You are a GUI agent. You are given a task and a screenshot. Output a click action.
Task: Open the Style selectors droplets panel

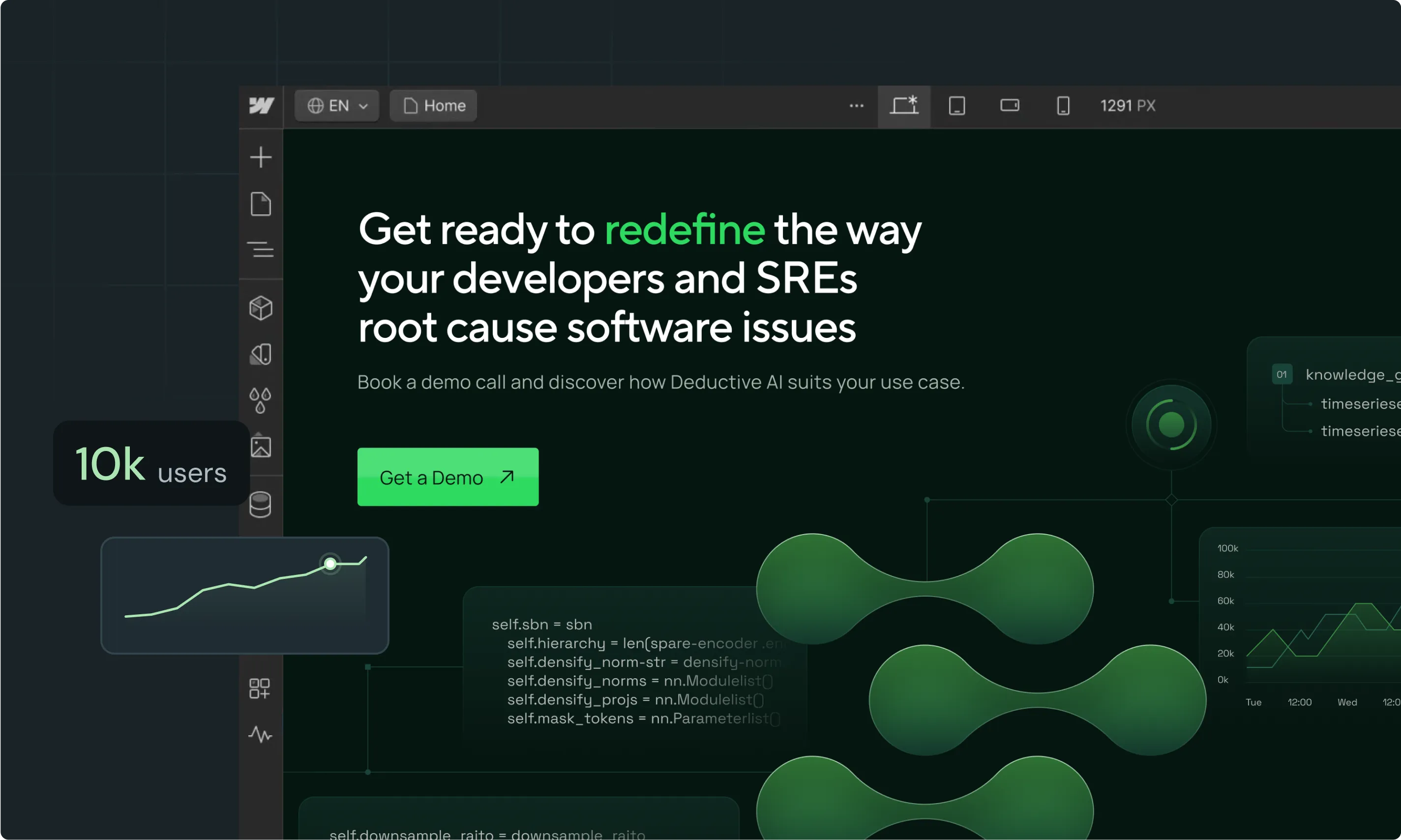tap(261, 401)
